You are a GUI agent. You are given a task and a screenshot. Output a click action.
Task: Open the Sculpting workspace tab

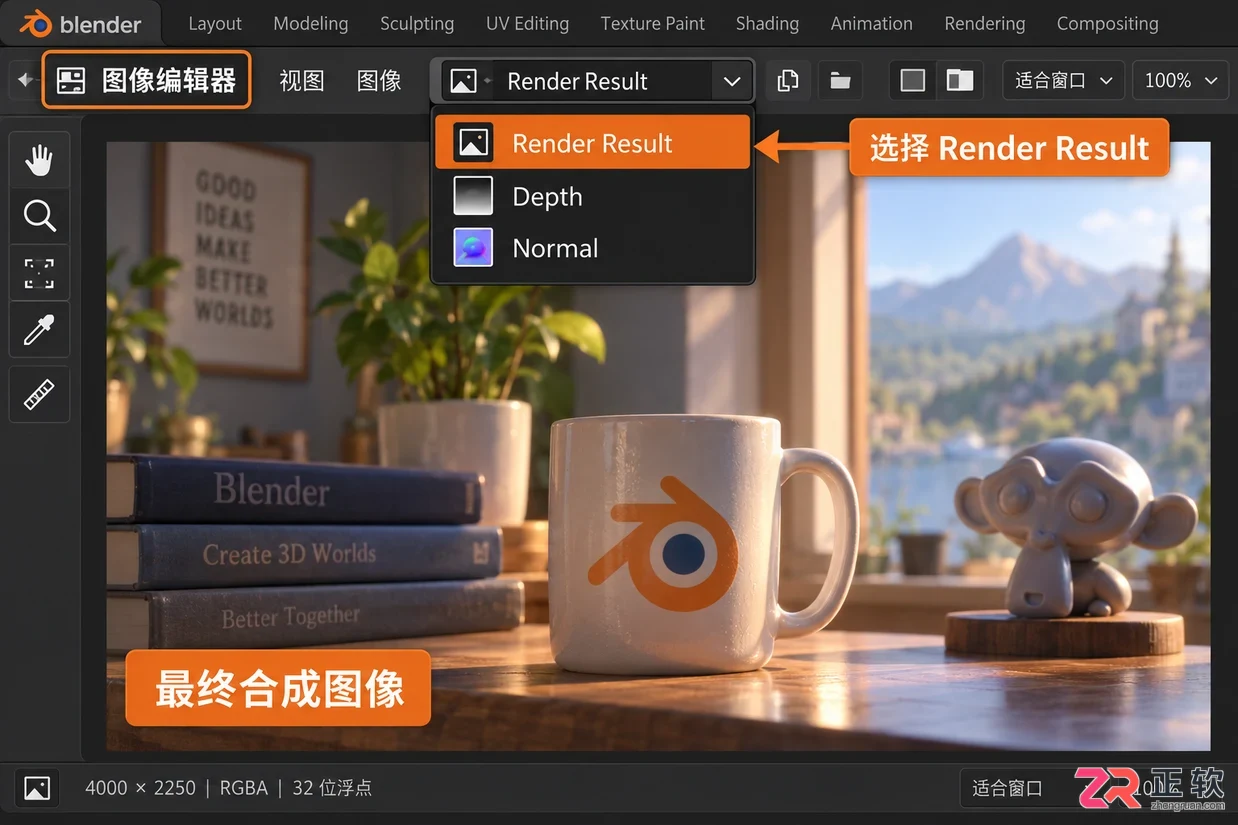(417, 23)
